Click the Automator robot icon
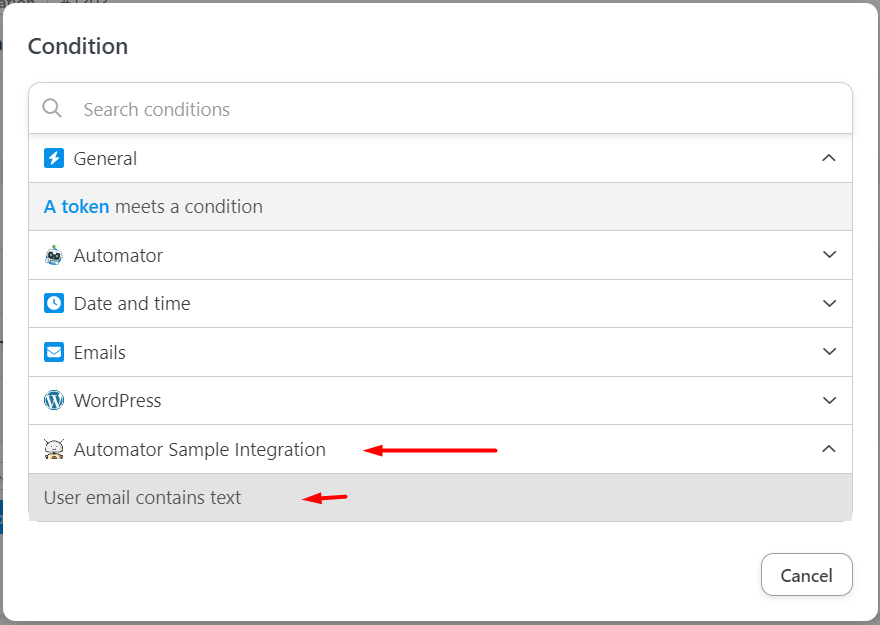 coord(54,255)
